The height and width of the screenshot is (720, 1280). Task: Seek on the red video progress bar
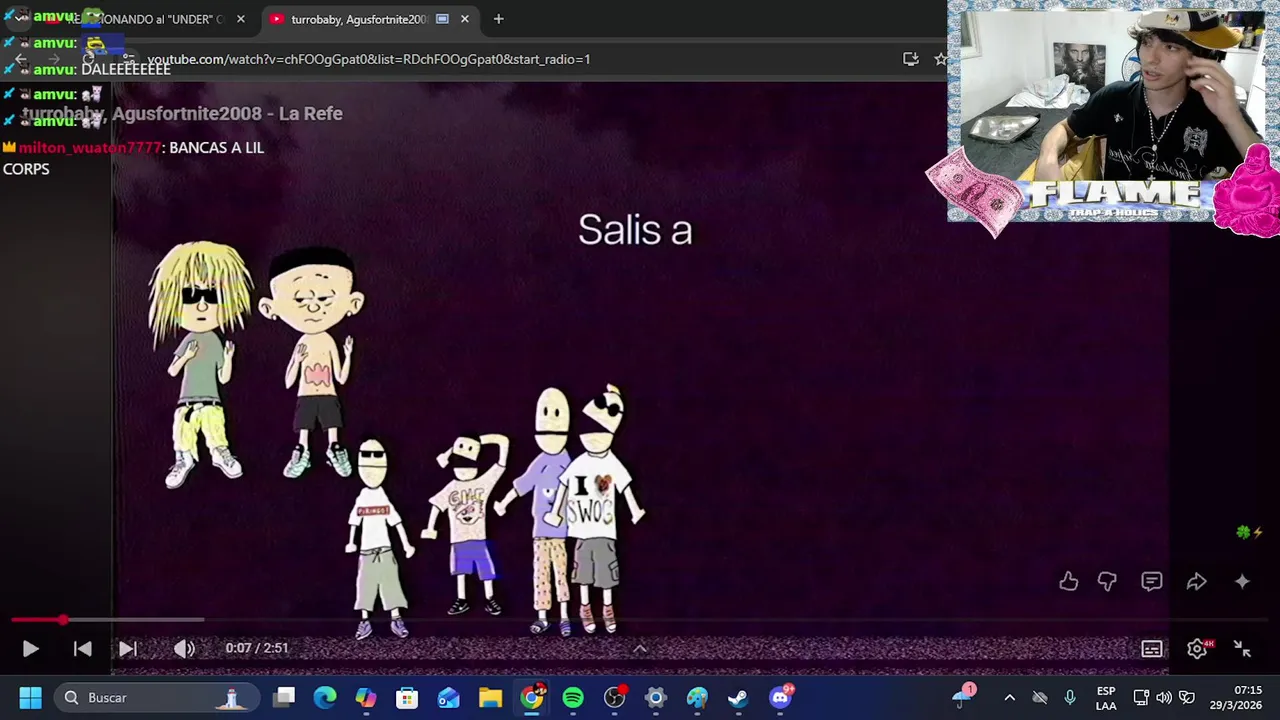pyautogui.click(x=640, y=620)
